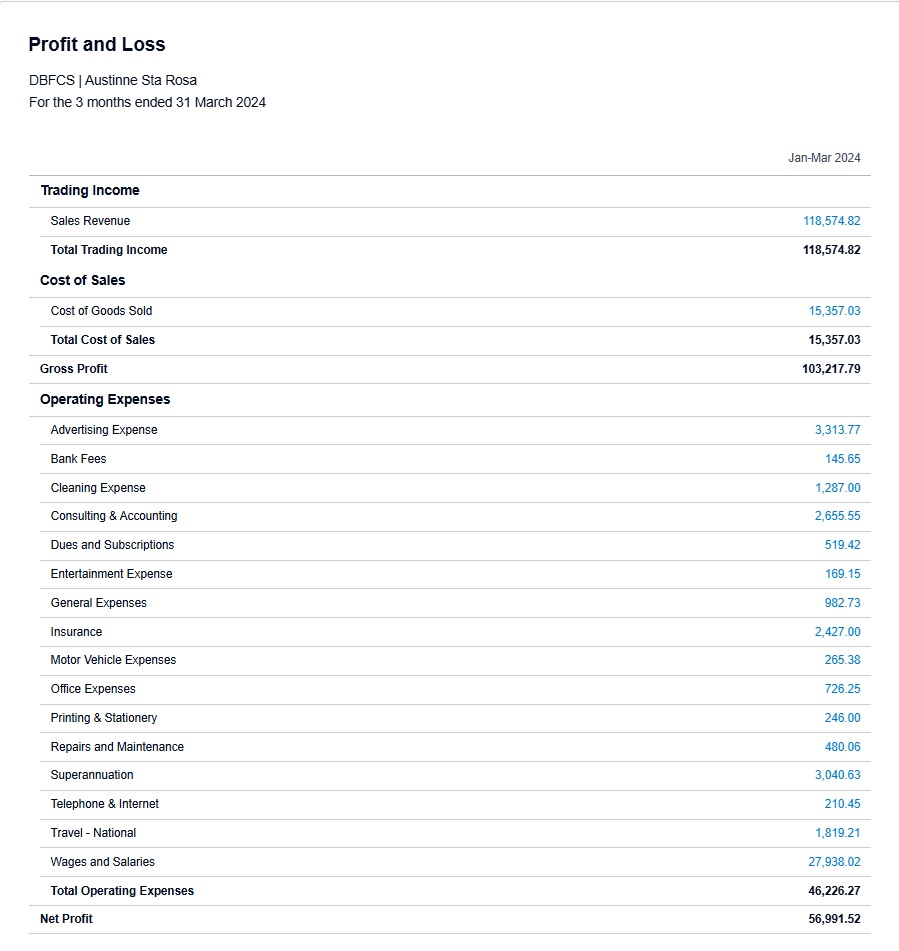
Task: Drill into Cleaning Expense amount 1,287.00
Action: coord(837,488)
